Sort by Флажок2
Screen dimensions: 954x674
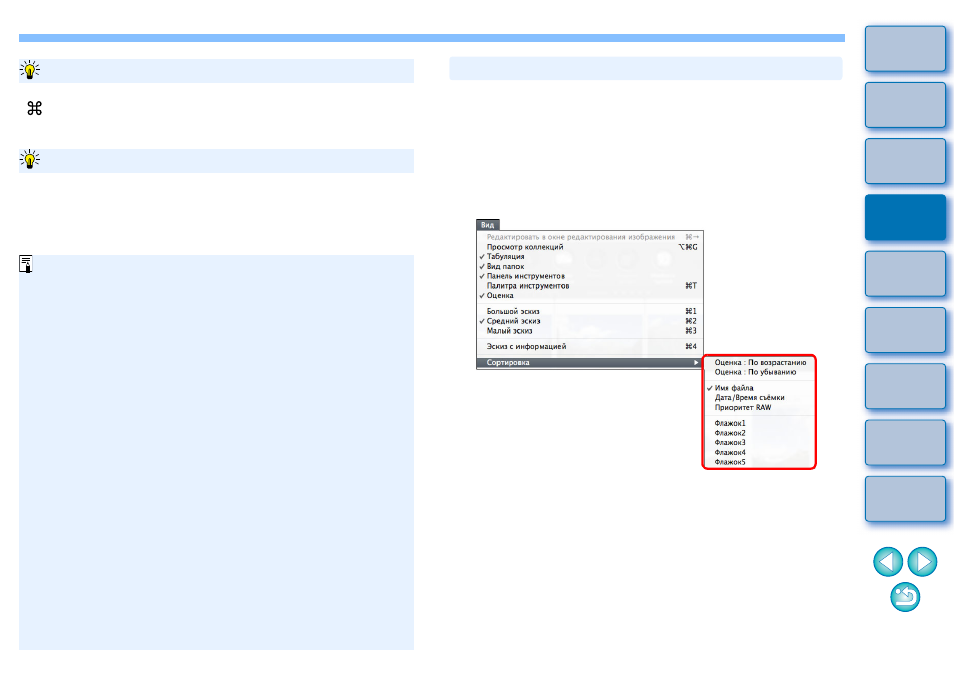pos(759,433)
